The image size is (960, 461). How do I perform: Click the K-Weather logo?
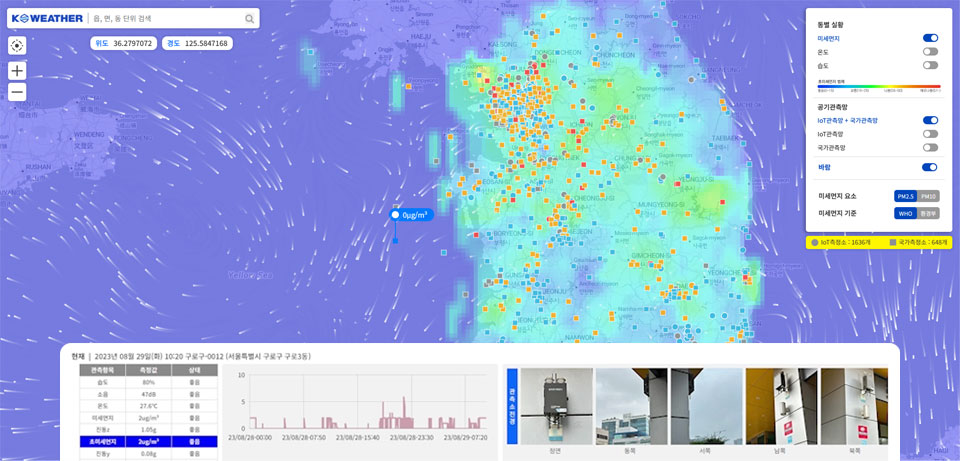[46, 18]
